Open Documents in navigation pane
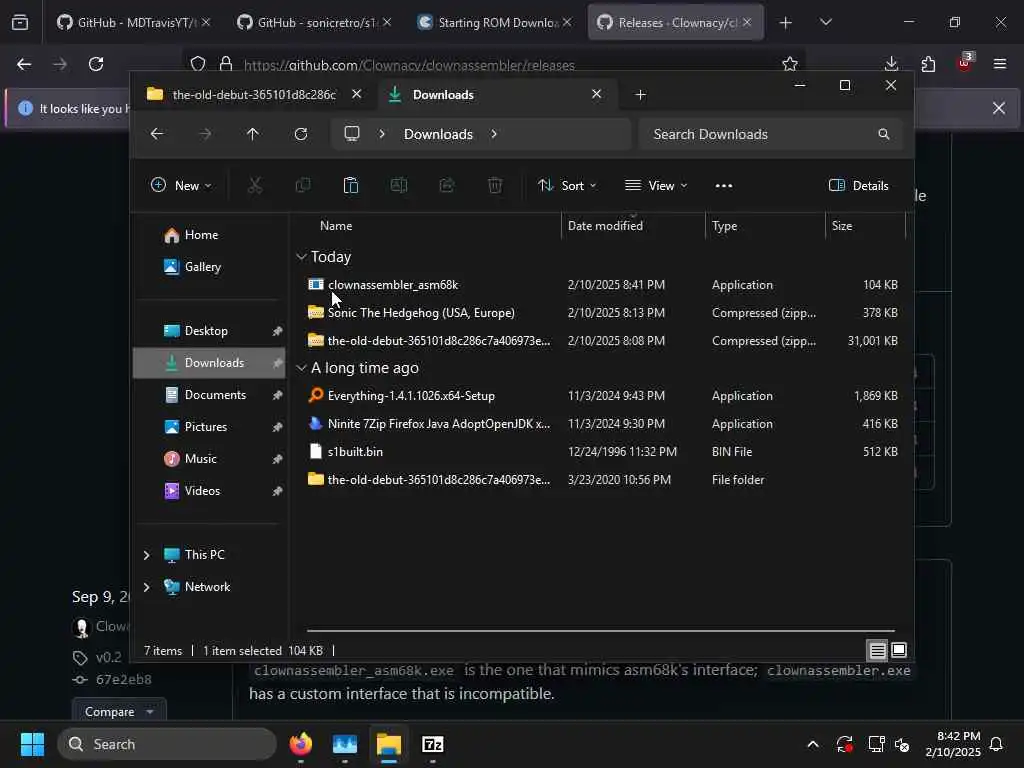This screenshot has width=1024, height=768. (x=210, y=395)
